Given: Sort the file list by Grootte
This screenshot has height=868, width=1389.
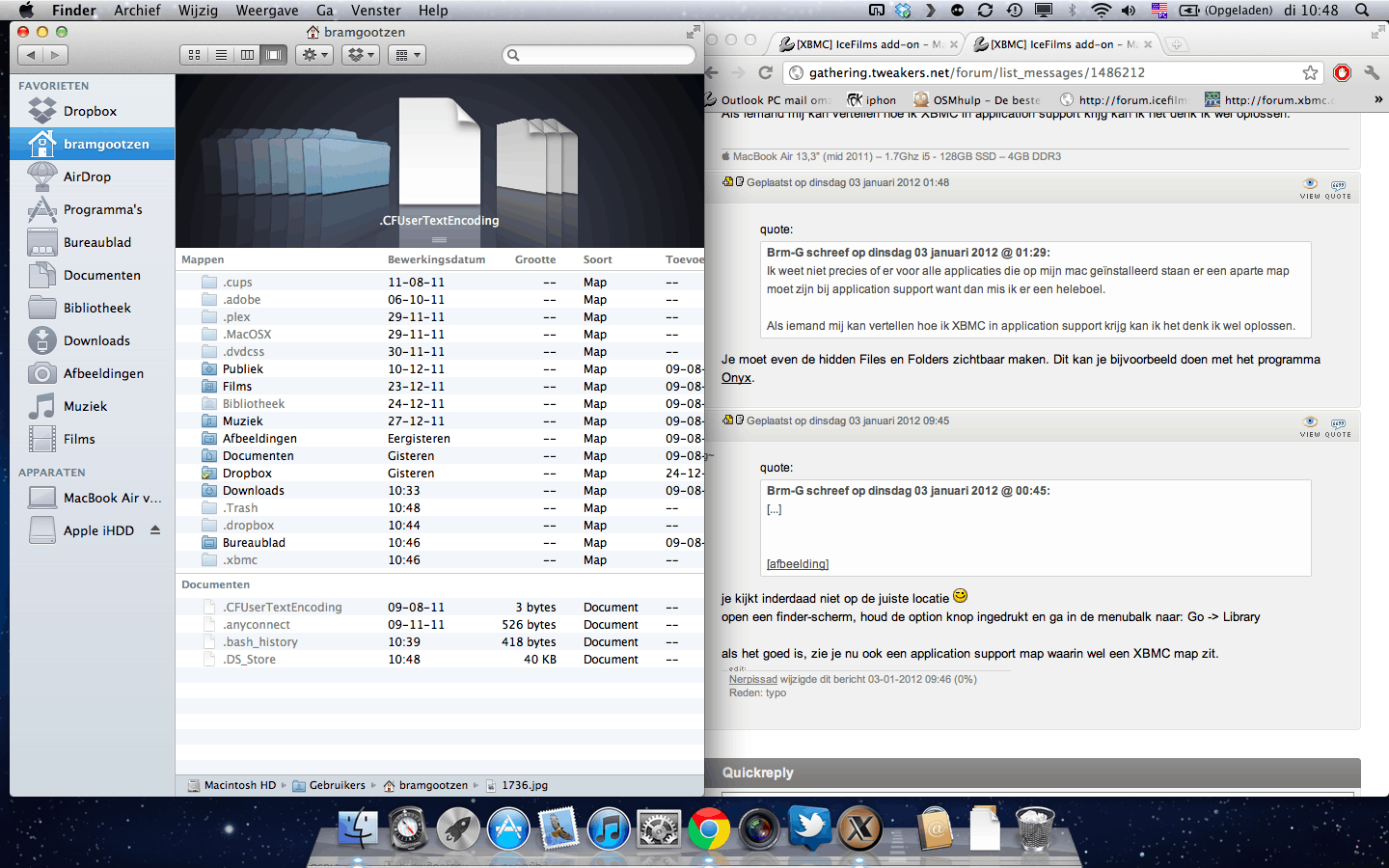Looking at the screenshot, I should click(x=535, y=259).
